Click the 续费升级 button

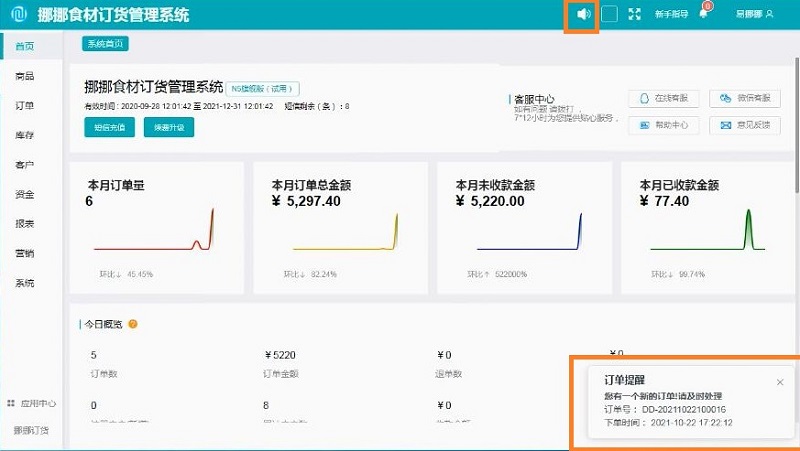pos(169,127)
